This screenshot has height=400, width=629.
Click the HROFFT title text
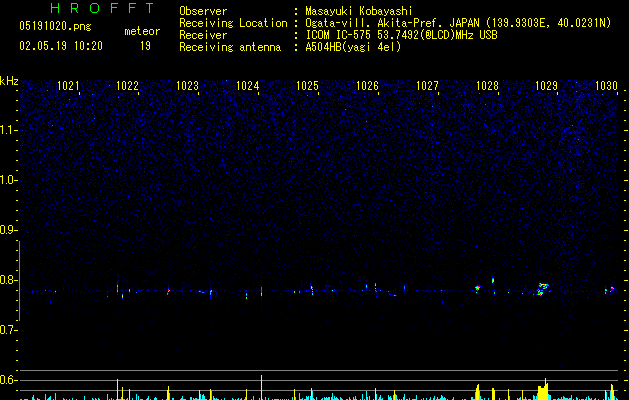click(x=102, y=8)
